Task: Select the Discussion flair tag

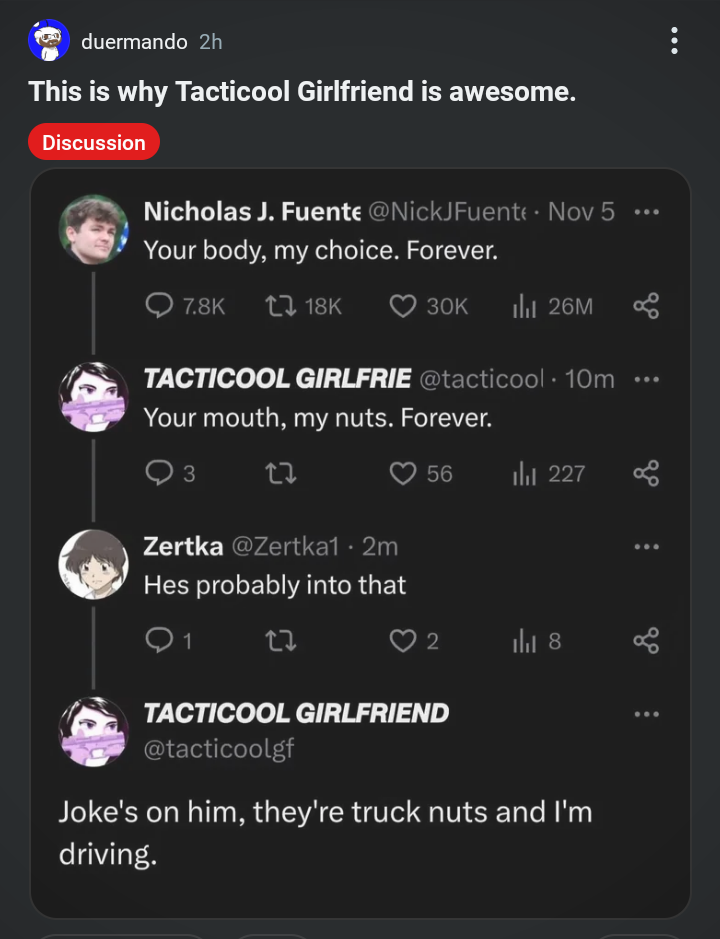Action: 94,142
